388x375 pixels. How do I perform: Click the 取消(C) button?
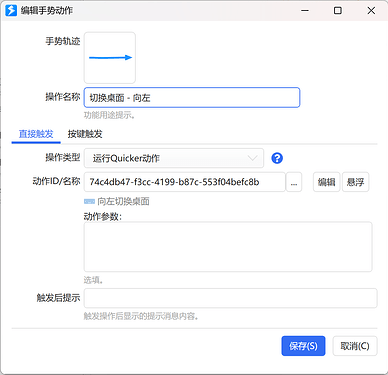(355, 346)
